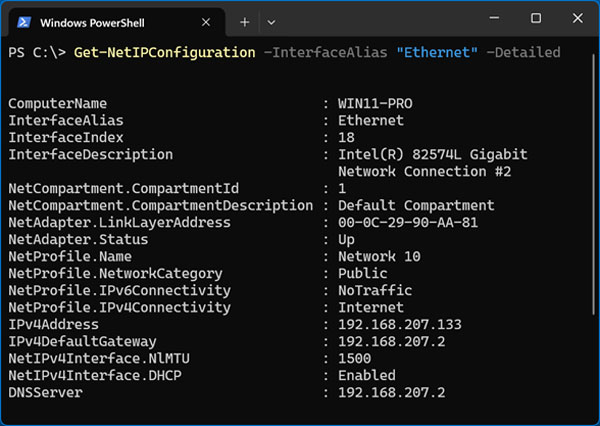The width and height of the screenshot is (600, 426).
Task: Click the -InterfaceAlias parameter text
Action: coord(326,52)
